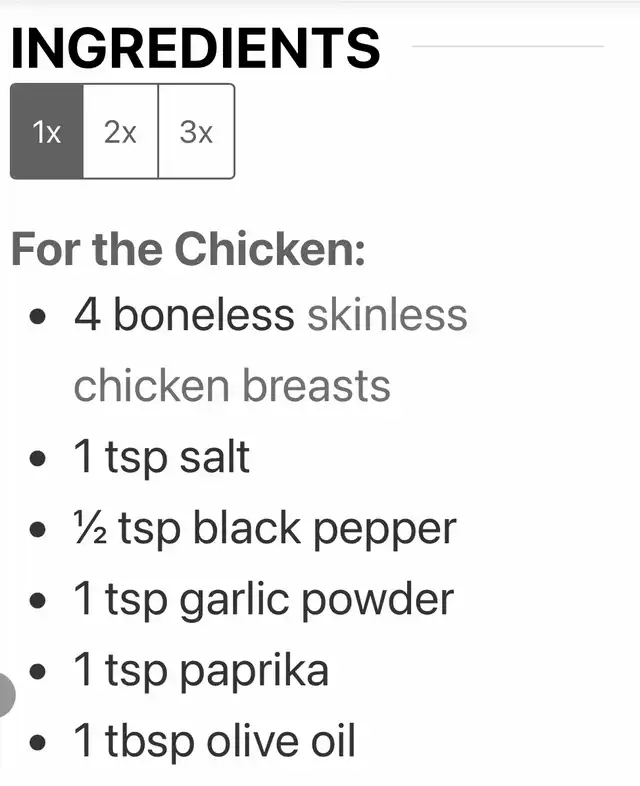Click the bullet beside garlic powder
Viewport: 640px width, 786px height.
coord(38,600)
